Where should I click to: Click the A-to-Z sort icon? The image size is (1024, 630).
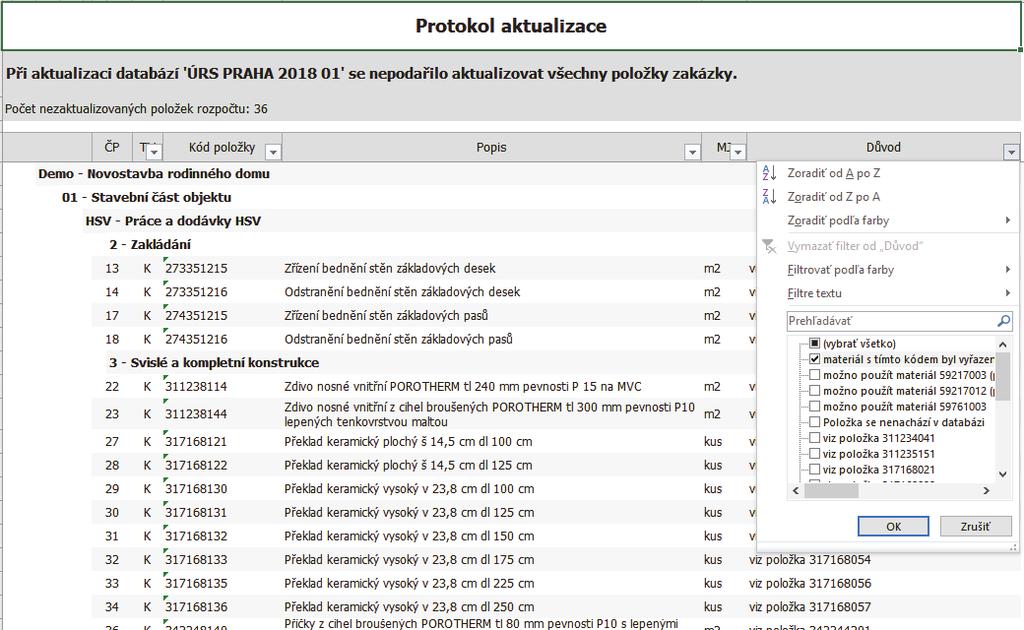tap(769, 173)
